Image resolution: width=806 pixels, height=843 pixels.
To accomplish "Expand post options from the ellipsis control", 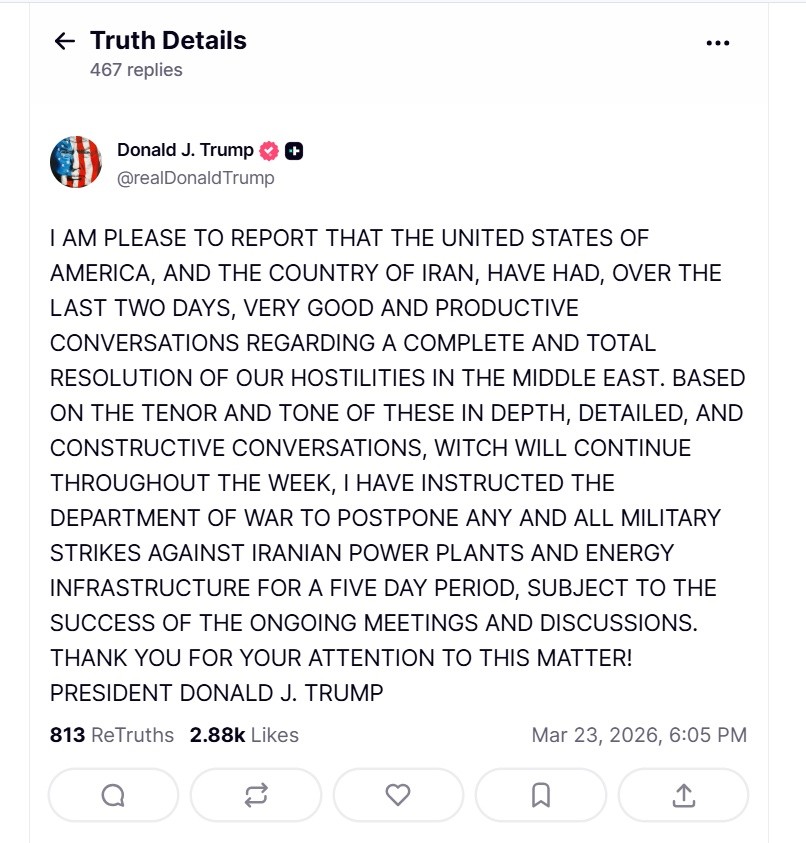I will (x=719, y=41).
